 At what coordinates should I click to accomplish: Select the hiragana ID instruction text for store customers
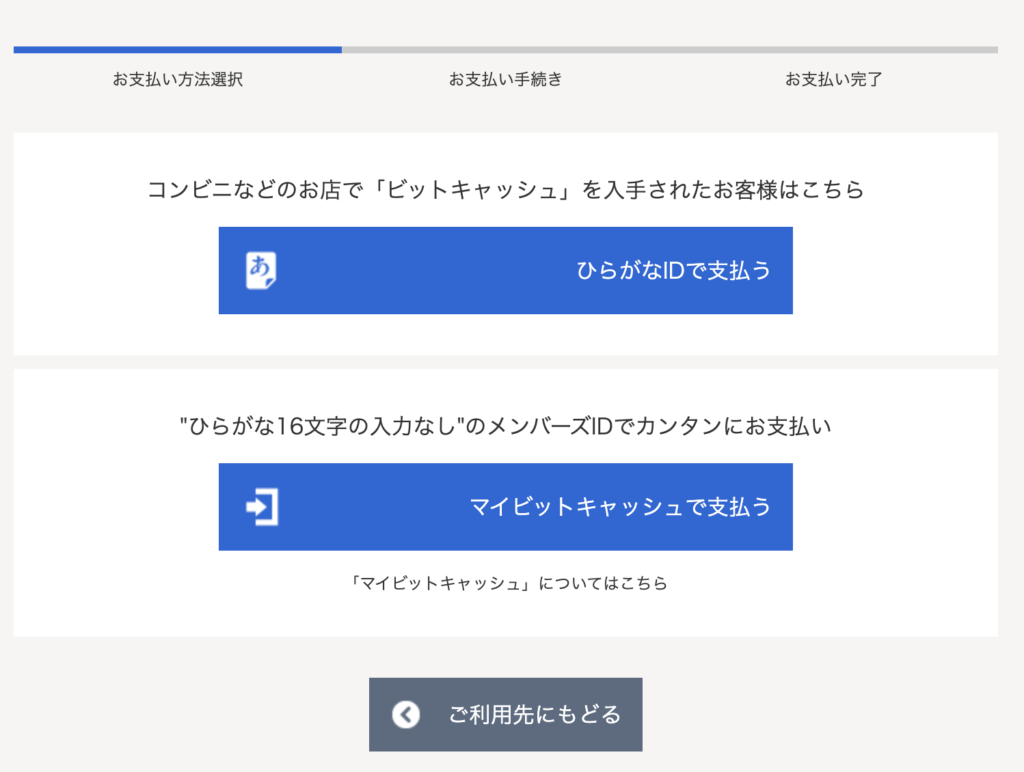coord(505,190)
